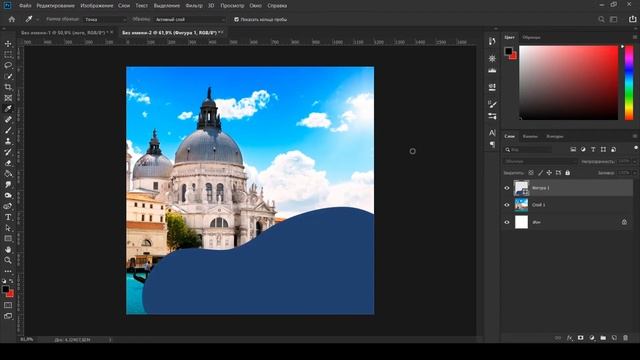640x360 pixels.
Task: Click the toolbox background color swatch
Action: (10, 294)
